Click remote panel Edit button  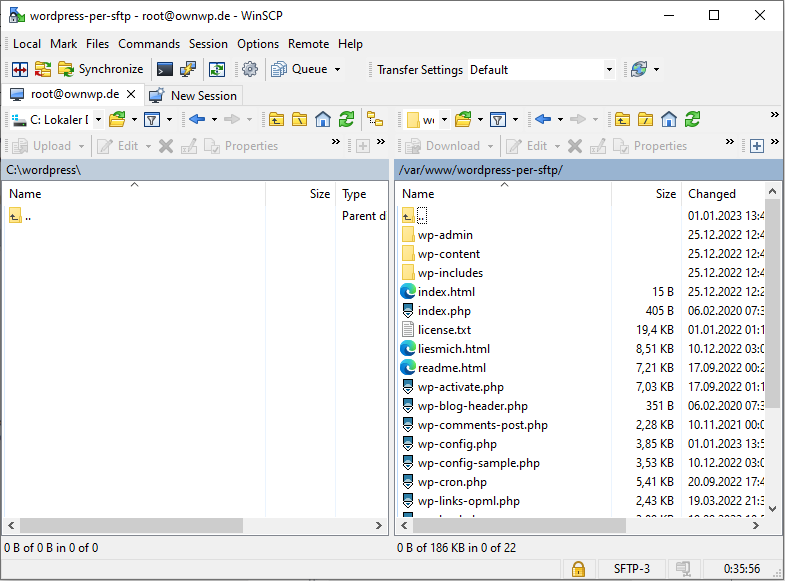[x=527, y=146]
